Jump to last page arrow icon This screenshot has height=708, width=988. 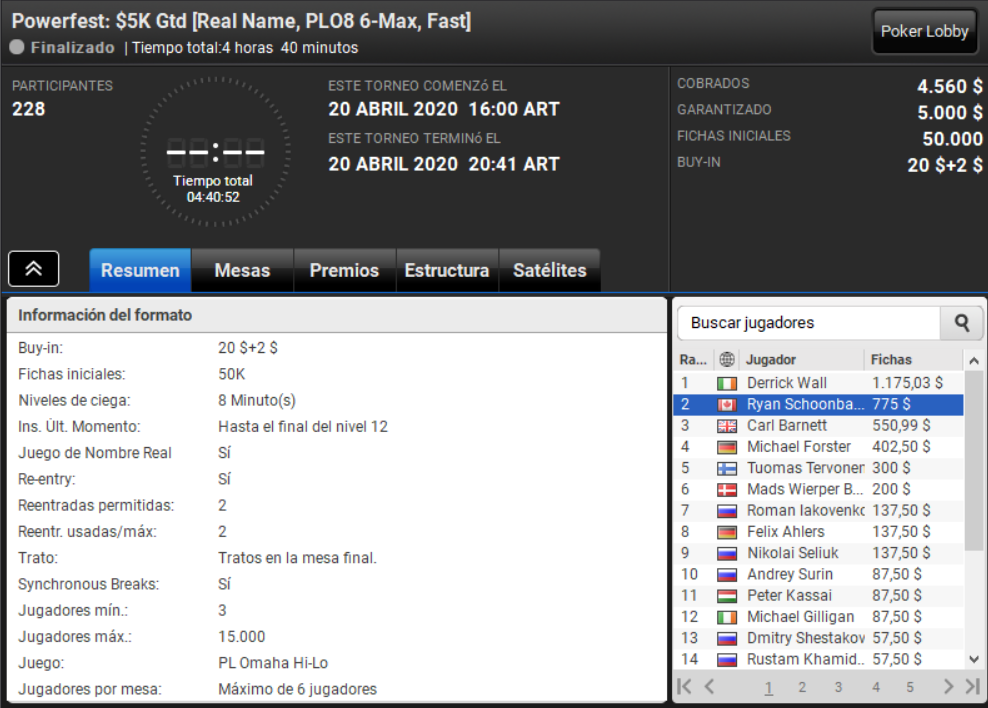click(x=973, y=687)
